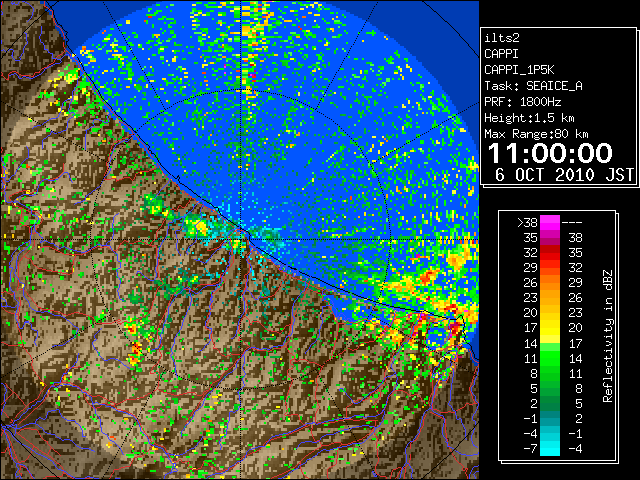Viewport: 640px width, 480px height.
Task: Click the red 32 dBZ color swatch
Action: (x=550, y=253)
